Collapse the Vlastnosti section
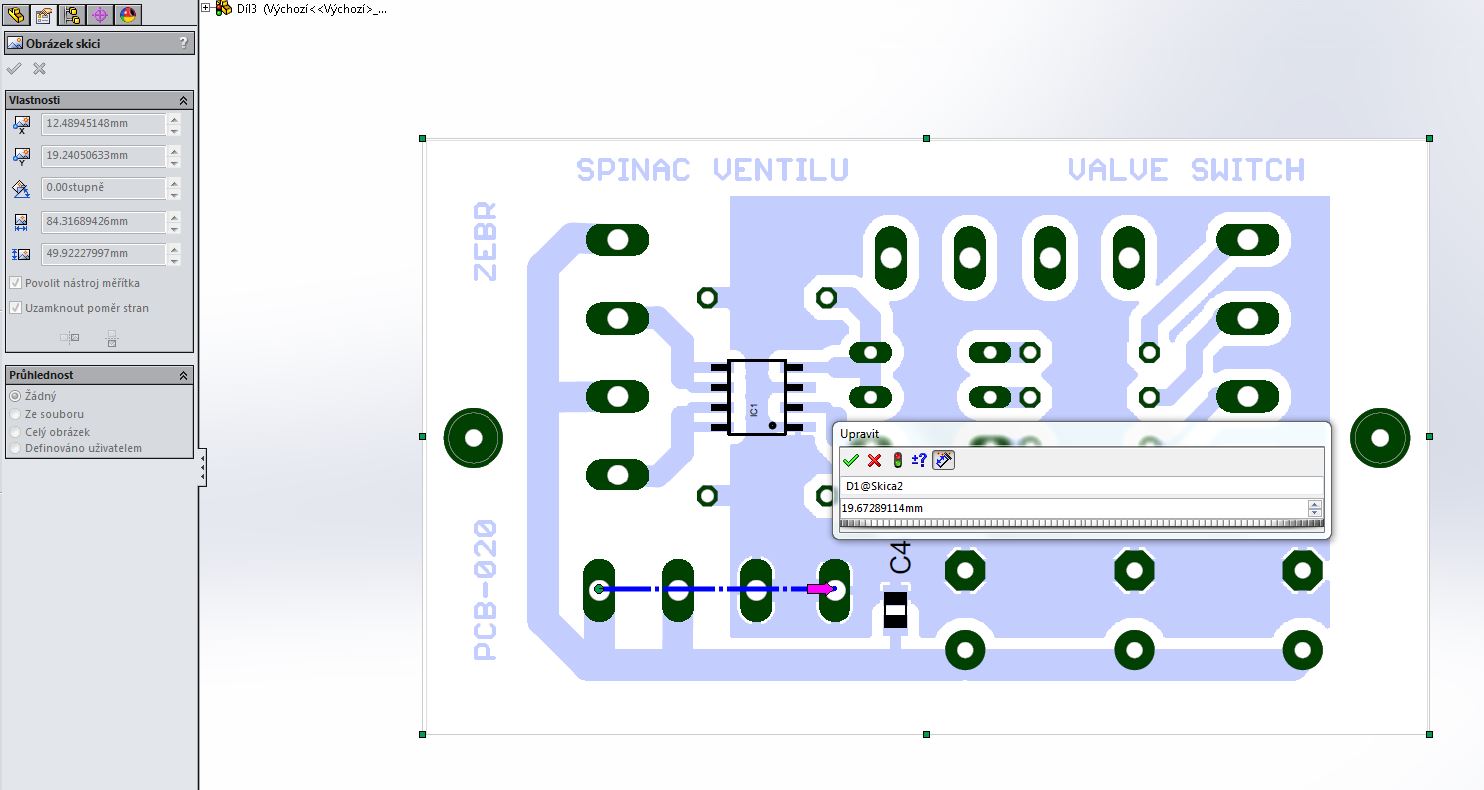 (x=183, y=101)
